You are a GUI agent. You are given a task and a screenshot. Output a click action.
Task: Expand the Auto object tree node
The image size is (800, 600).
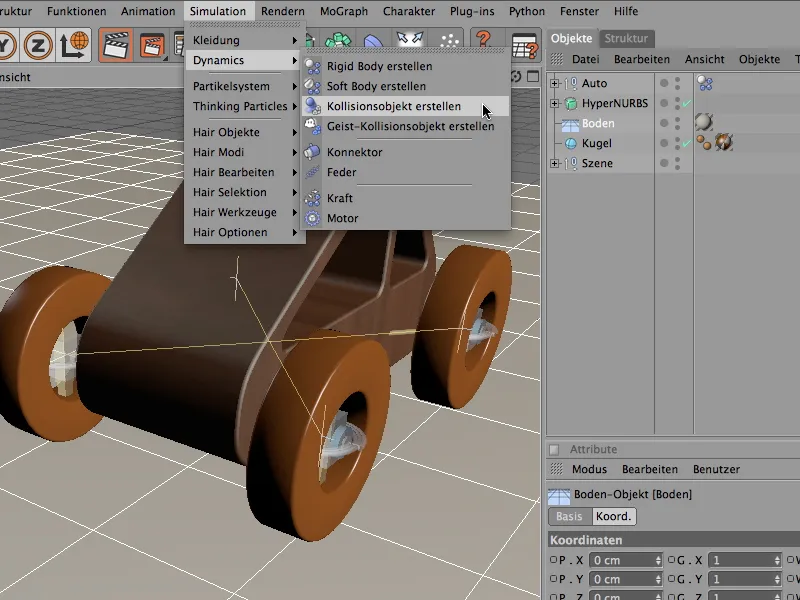coord(555,83)
